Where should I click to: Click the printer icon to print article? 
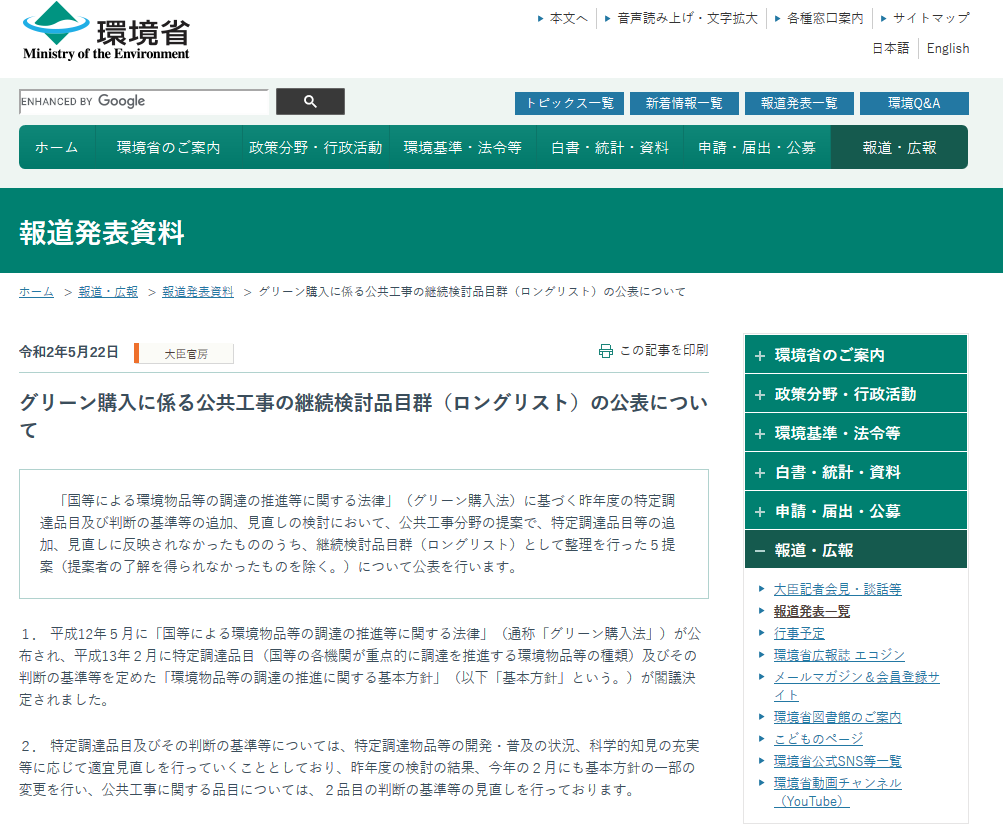coord(605,351)
